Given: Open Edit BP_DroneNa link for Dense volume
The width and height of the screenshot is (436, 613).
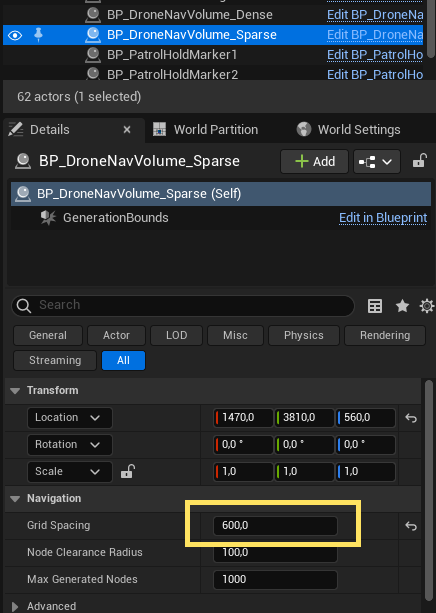Looking at the screenshot, I should [375, 15].
